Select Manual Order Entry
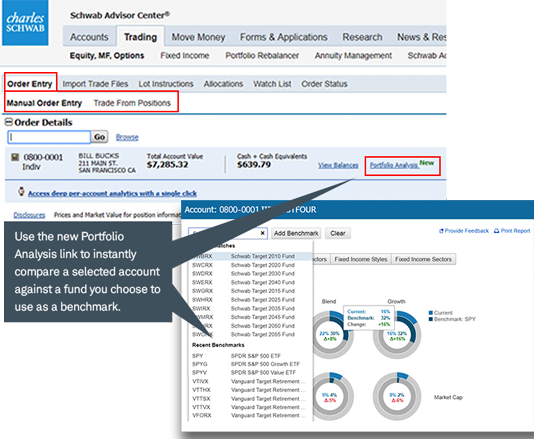The height and width of the screenshot is (439, 534). [44, 103]
